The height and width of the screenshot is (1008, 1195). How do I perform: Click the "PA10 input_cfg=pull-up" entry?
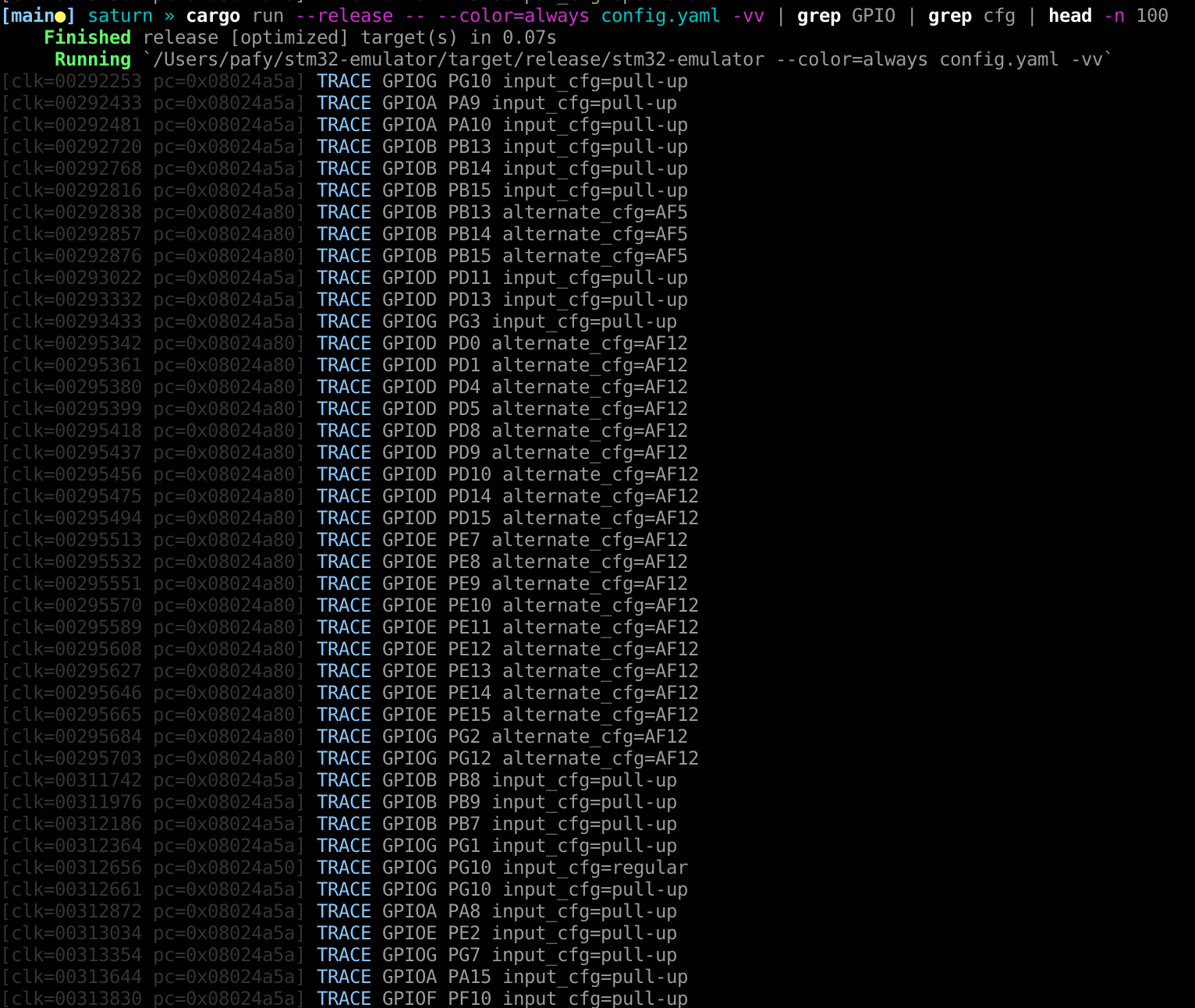point(568,125)
